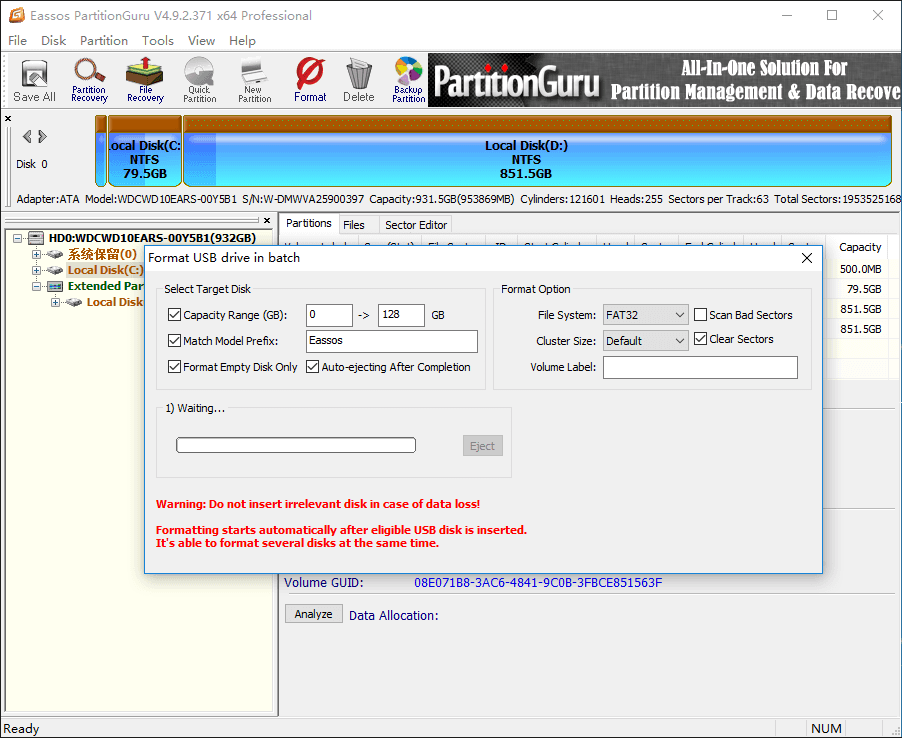Select HD0:WDCWD10EARS disk in tree
The width and height of the screenshot is (902, 738).
tap(152, 238)
